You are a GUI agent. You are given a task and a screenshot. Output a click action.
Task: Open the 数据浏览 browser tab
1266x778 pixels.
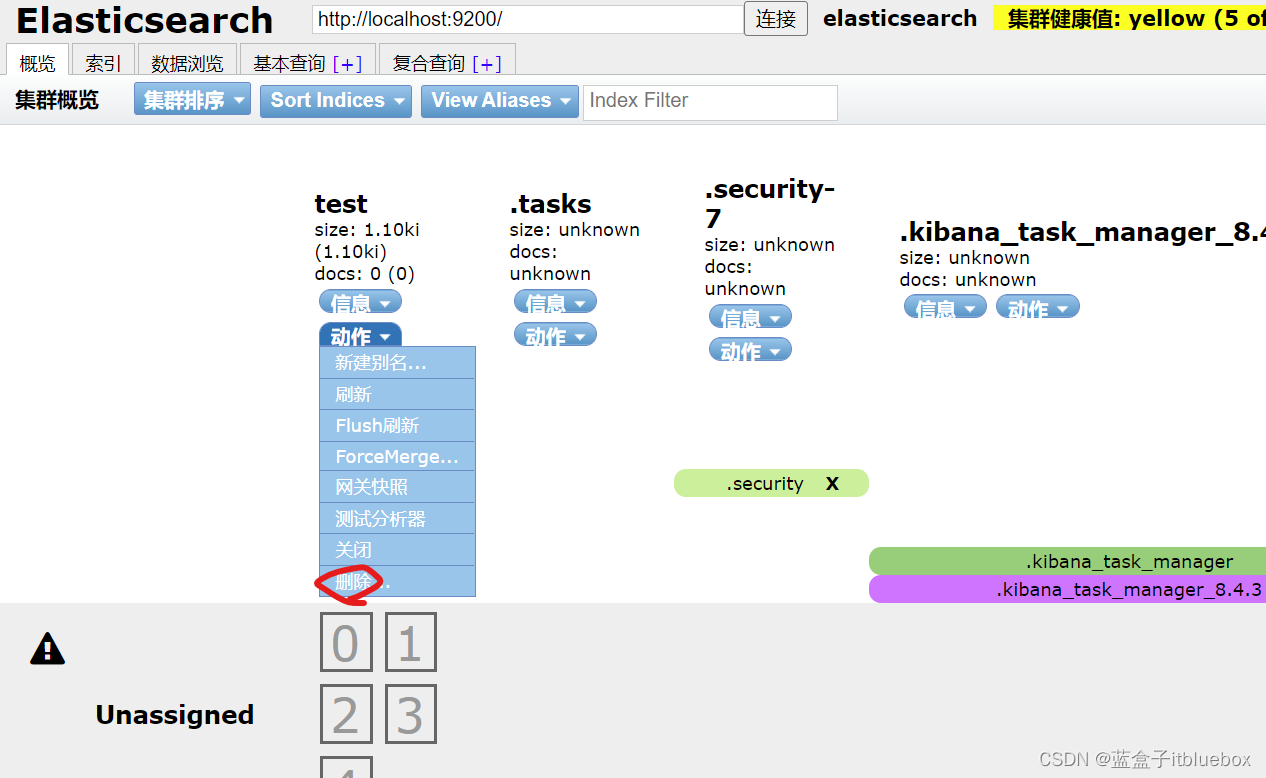coord(187,63)
